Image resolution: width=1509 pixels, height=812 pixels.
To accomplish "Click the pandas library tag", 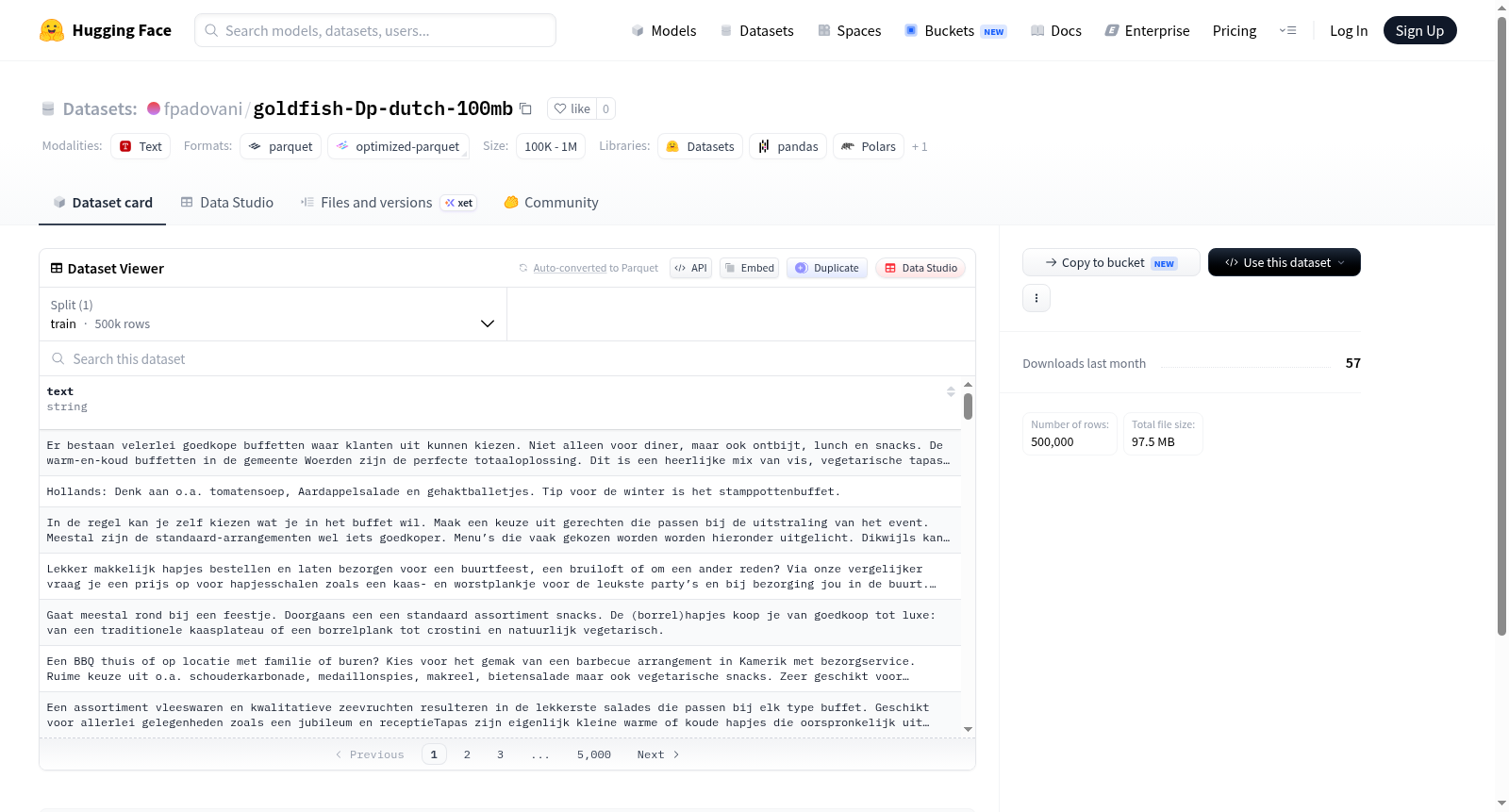I will (x=788, y=146).
